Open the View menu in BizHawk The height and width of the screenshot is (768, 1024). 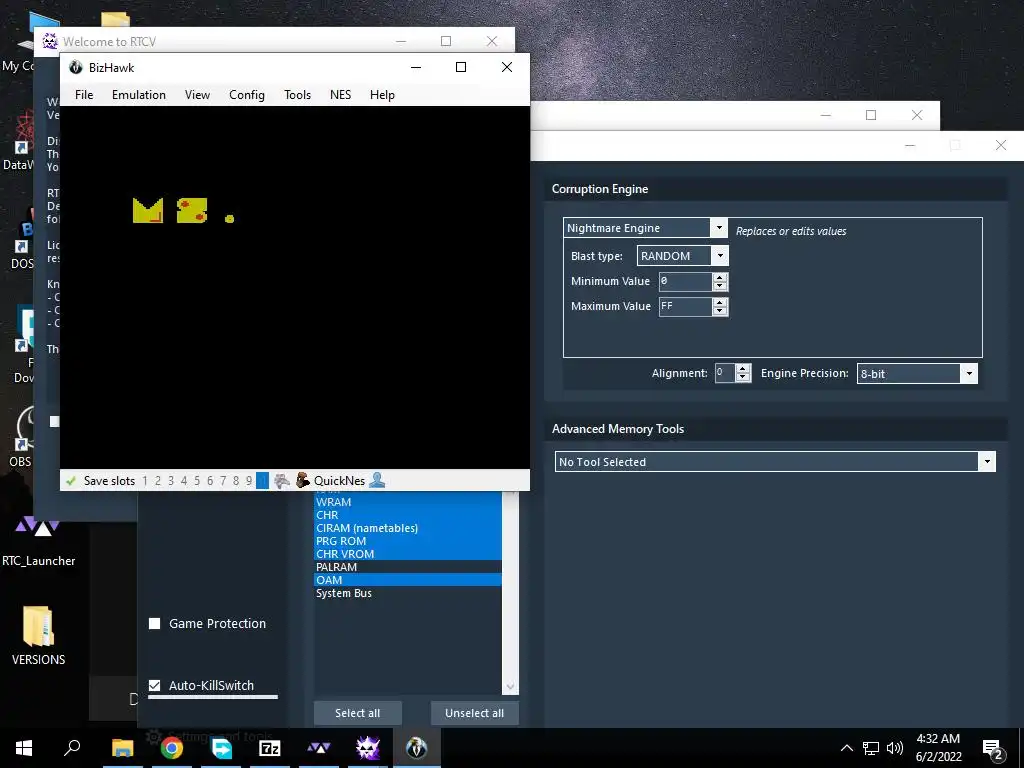click(197, 95)
